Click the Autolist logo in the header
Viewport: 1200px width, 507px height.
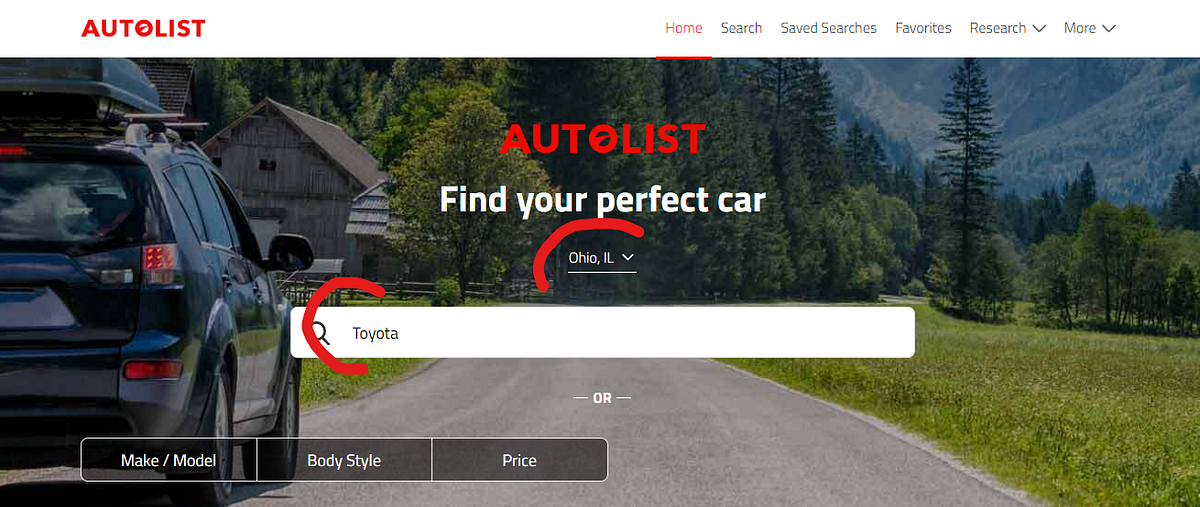143,28
